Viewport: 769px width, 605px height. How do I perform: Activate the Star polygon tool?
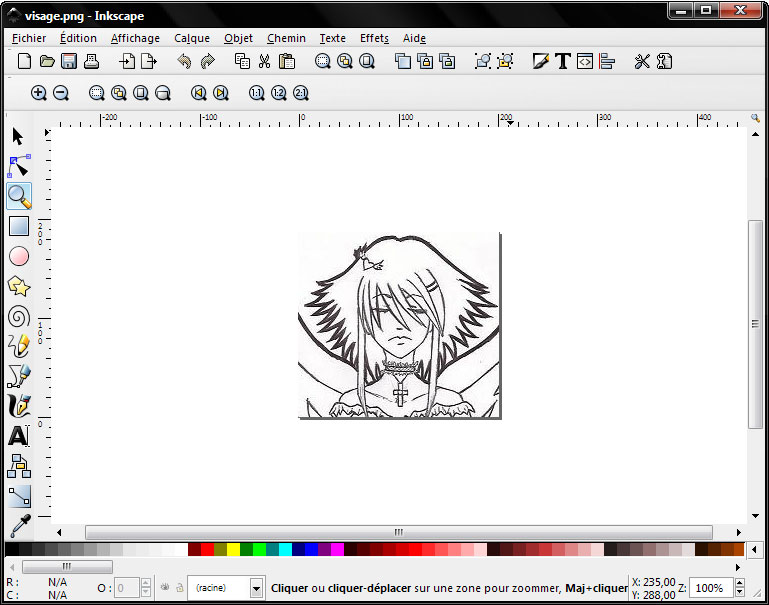(x=19, y=287)
